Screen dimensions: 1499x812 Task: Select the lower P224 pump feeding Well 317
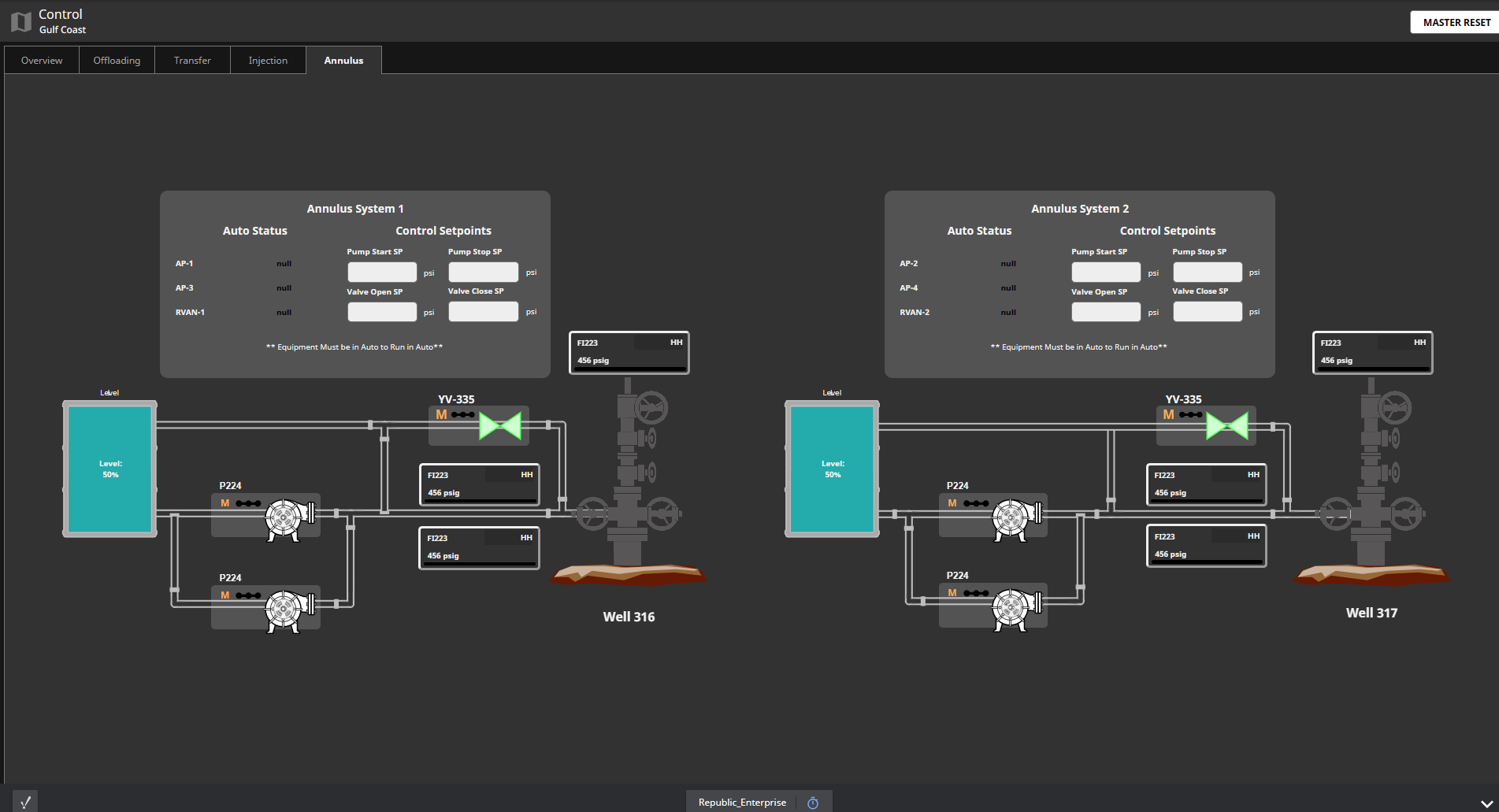point(1011,608)
